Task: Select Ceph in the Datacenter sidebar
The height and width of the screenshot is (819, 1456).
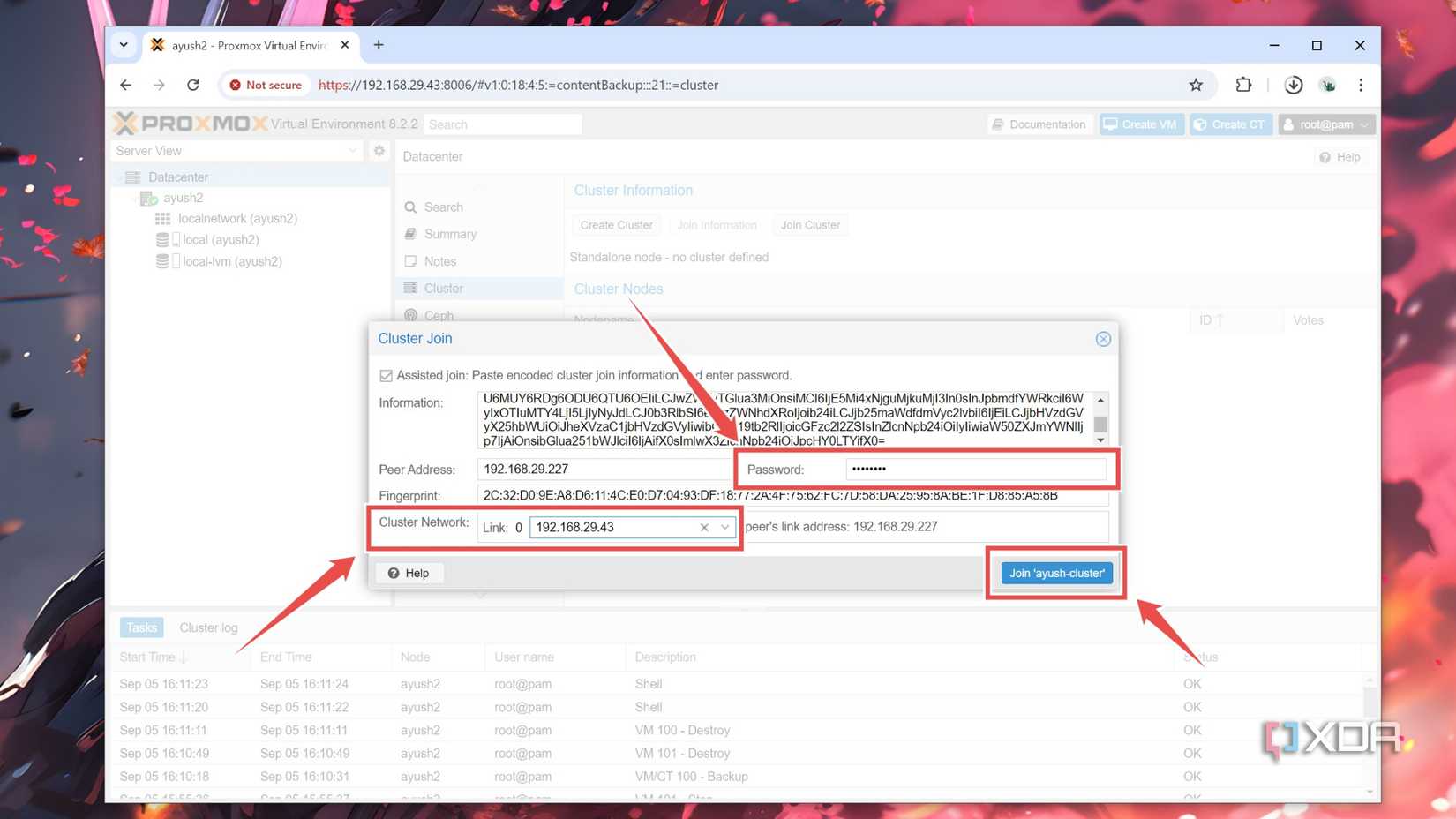Action: click(x=438, y=315)
